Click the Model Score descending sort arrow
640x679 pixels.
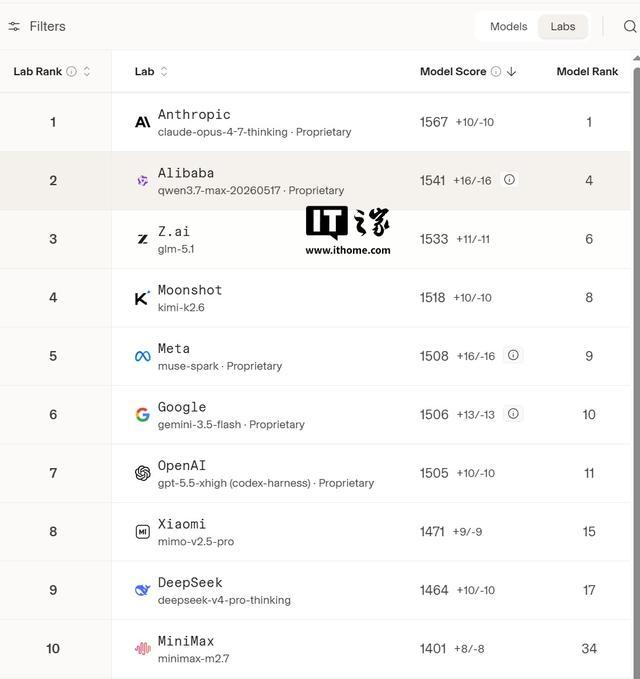[511, 71]
